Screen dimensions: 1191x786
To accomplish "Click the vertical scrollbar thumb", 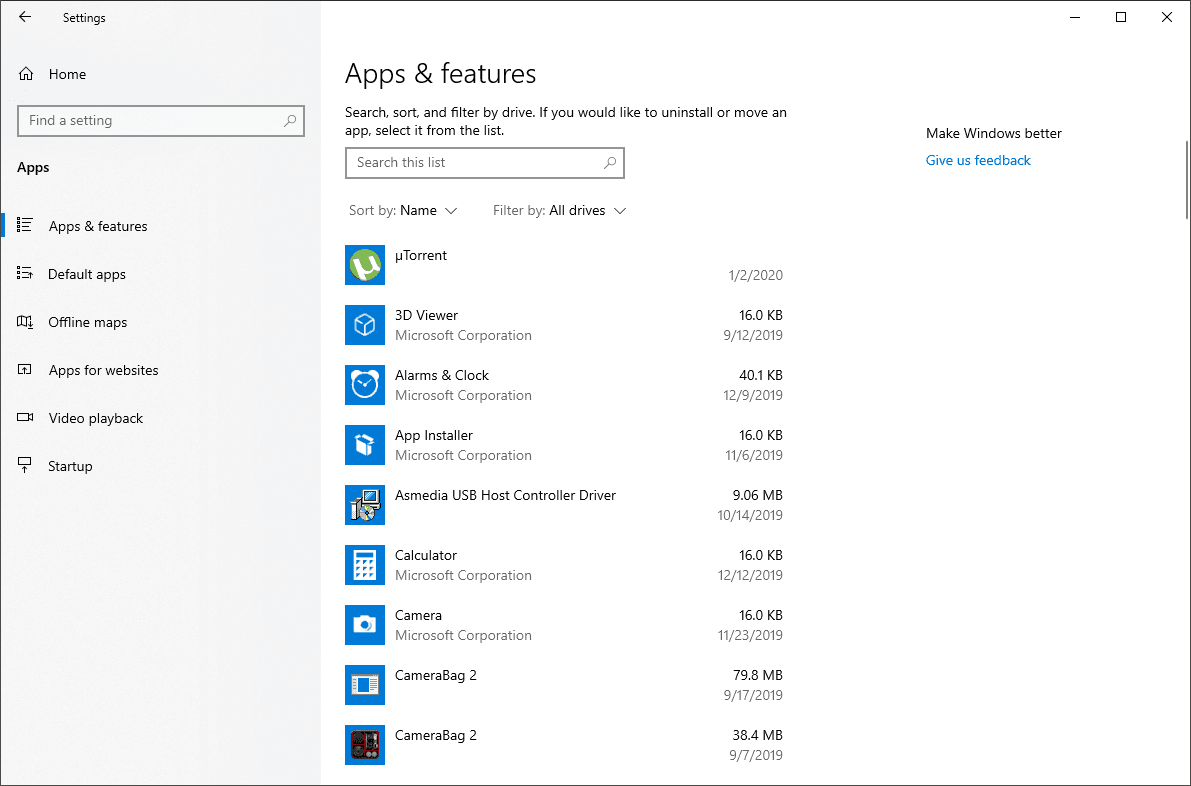I will coord(1186,179).
